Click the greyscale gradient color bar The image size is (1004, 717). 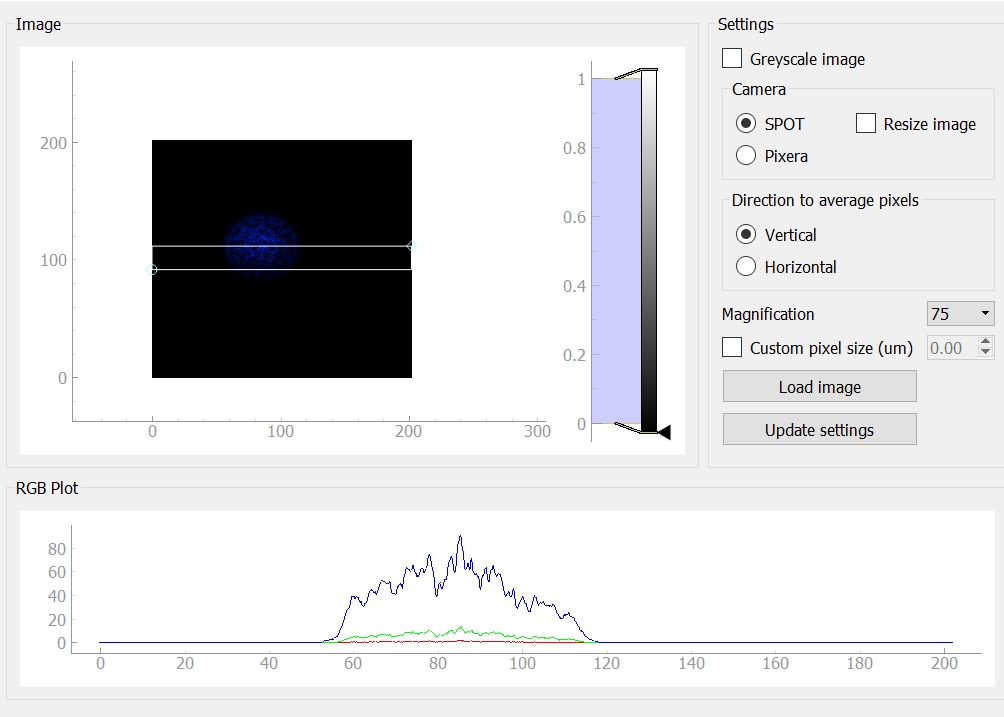649,250
